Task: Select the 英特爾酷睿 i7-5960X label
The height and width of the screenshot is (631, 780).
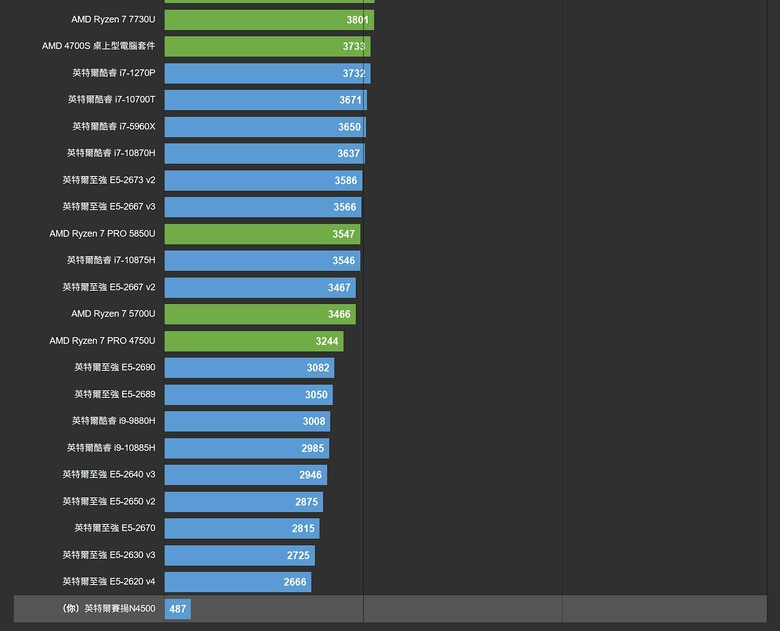Action: point(114,126)
